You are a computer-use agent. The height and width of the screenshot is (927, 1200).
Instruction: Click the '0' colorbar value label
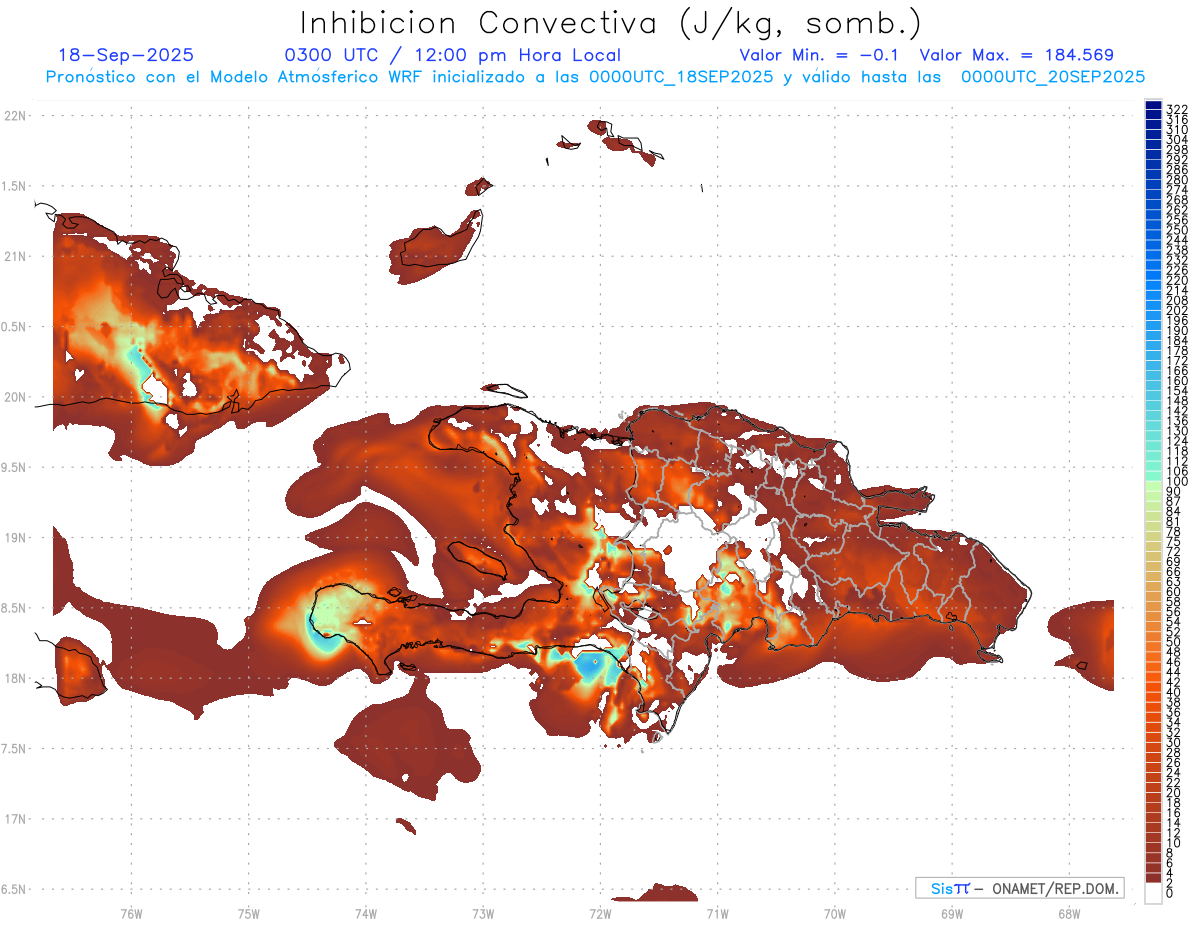point(1171,895)
